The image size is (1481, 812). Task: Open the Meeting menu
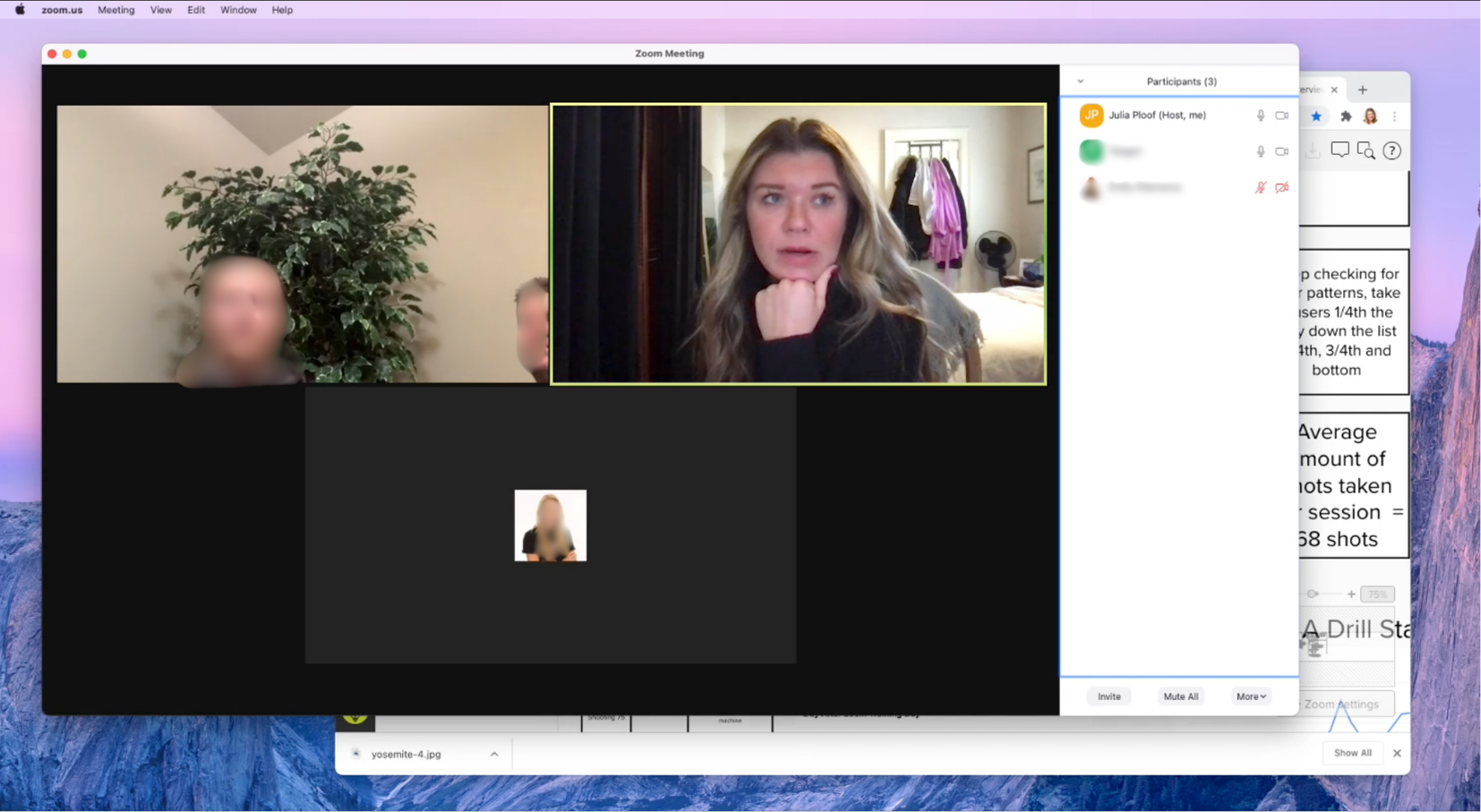tap(116, 10)
